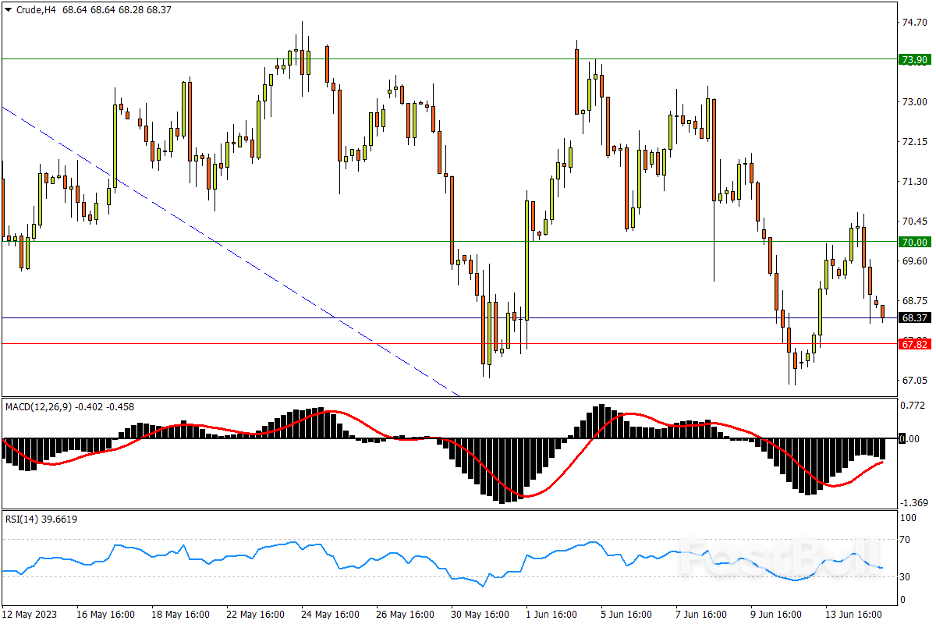
Task: Click the green 73.90 price tag
Action: click(x=915, y=59)
